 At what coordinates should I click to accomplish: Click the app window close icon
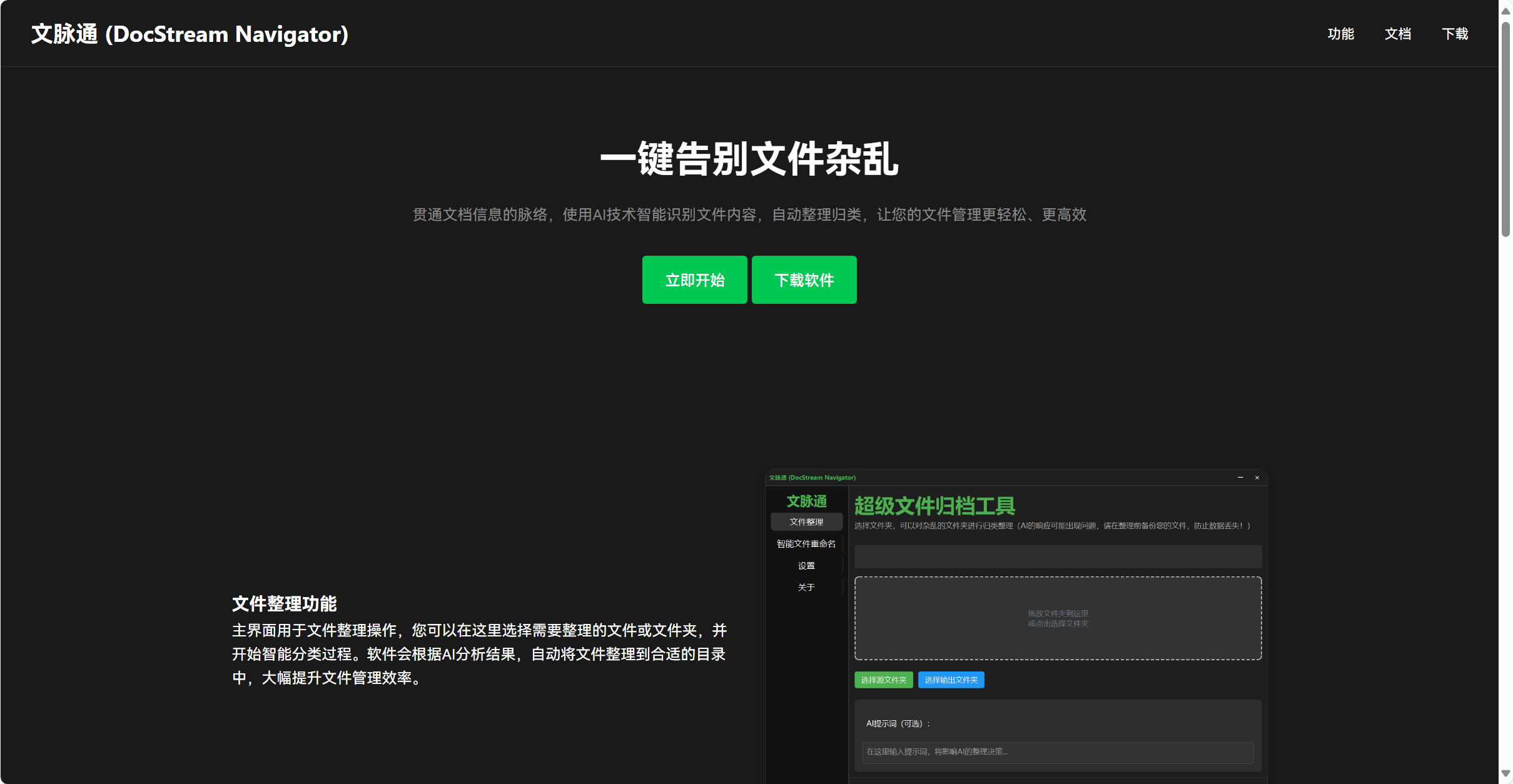[1257, 478]
